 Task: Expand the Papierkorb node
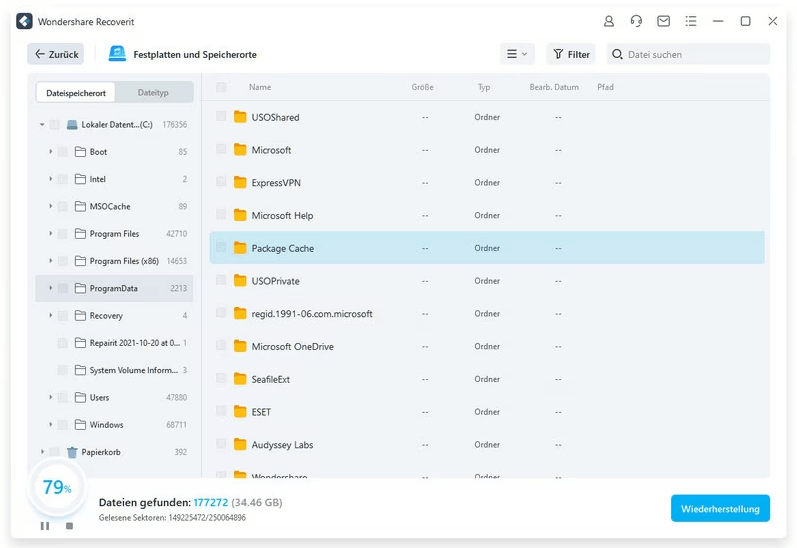tap(42, 452)
